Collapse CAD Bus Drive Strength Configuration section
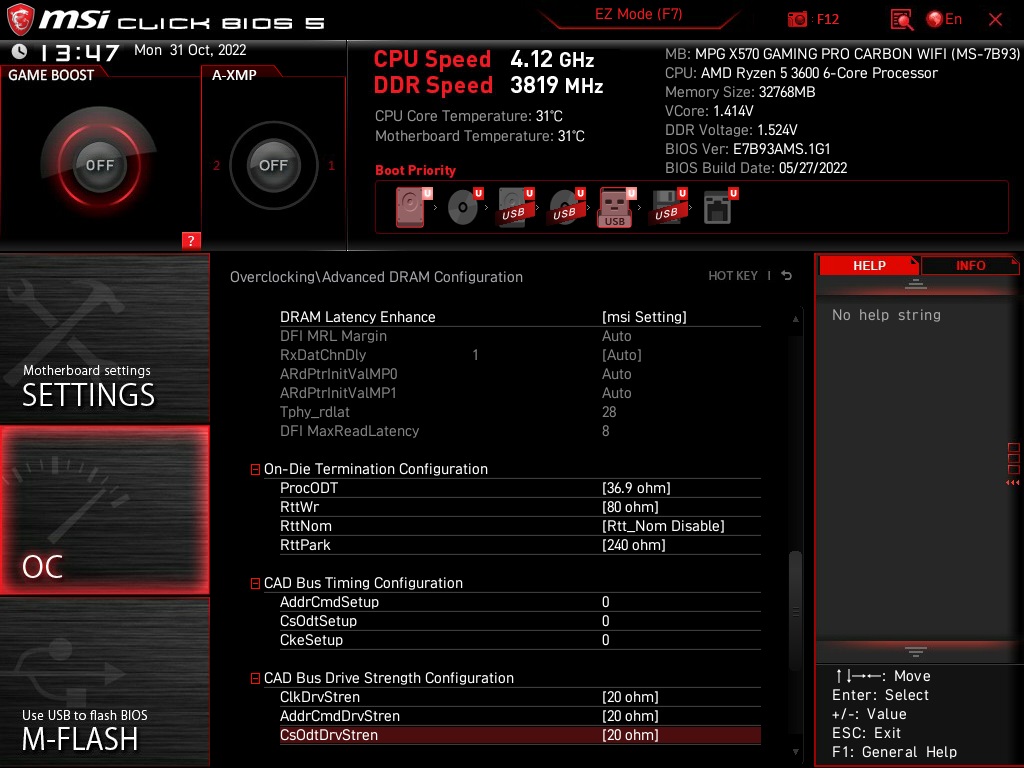Image resolution: width=1024 pixels, height=768 pixels. [255, 679]
